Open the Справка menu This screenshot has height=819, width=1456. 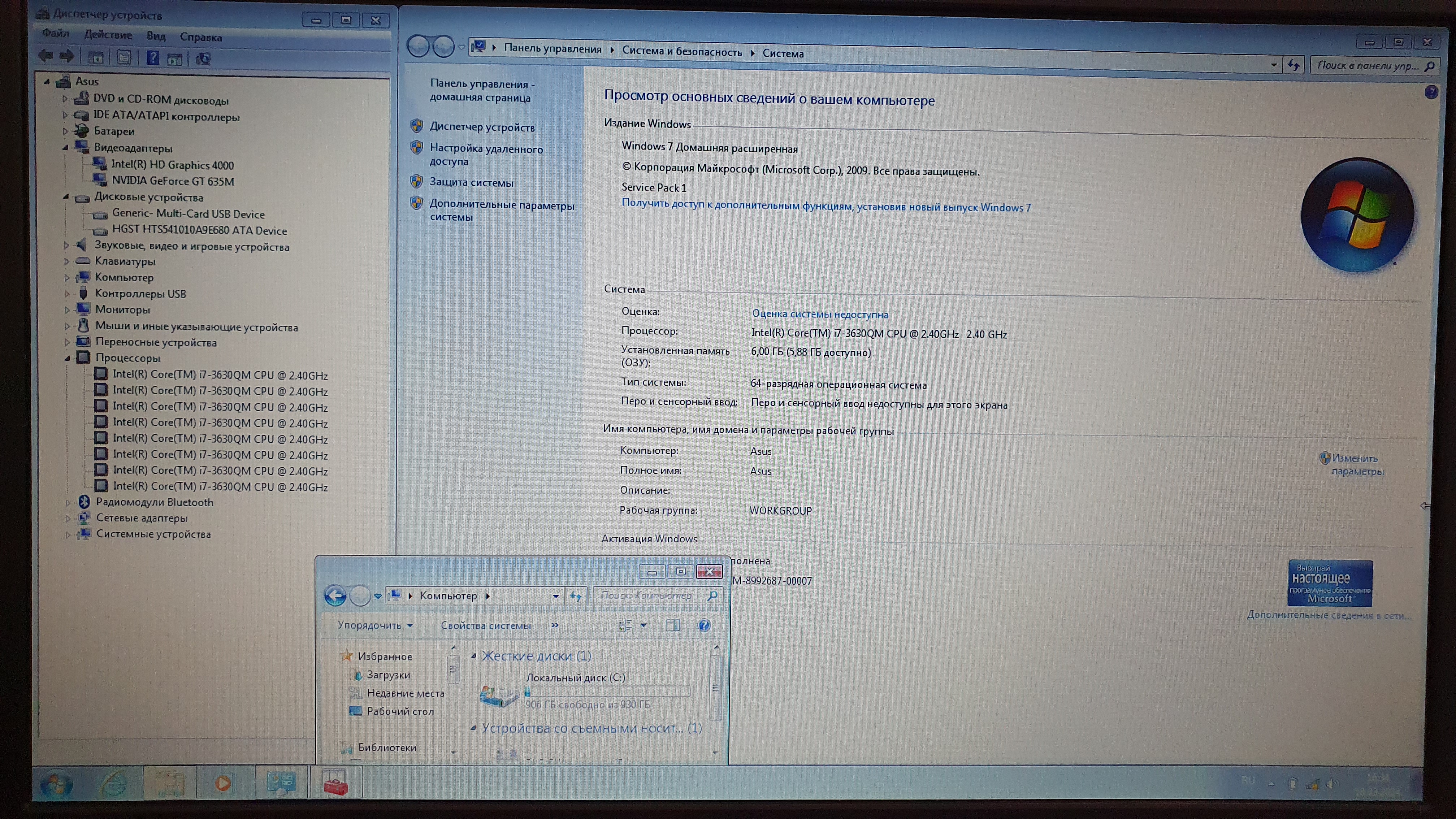click(201, 37)
